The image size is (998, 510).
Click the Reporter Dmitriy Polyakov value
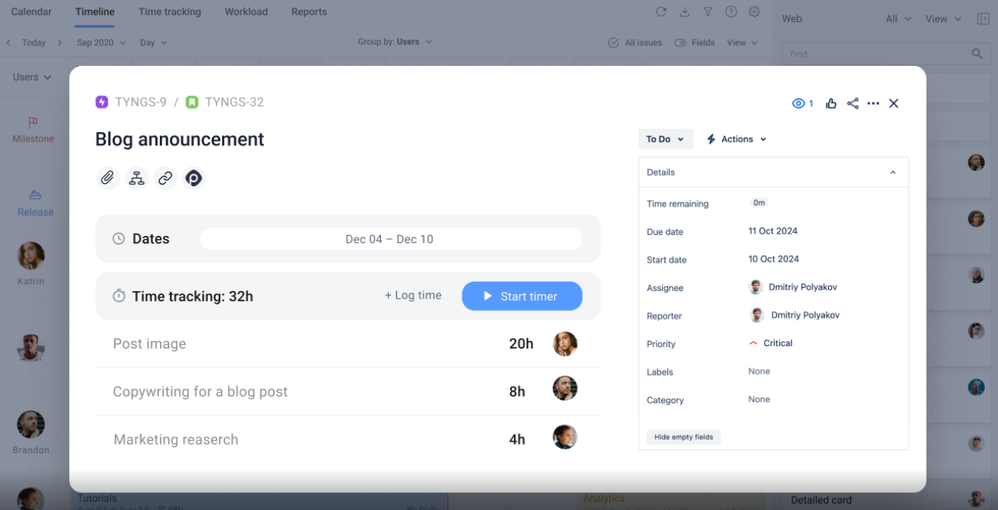[x=794, y=315]
